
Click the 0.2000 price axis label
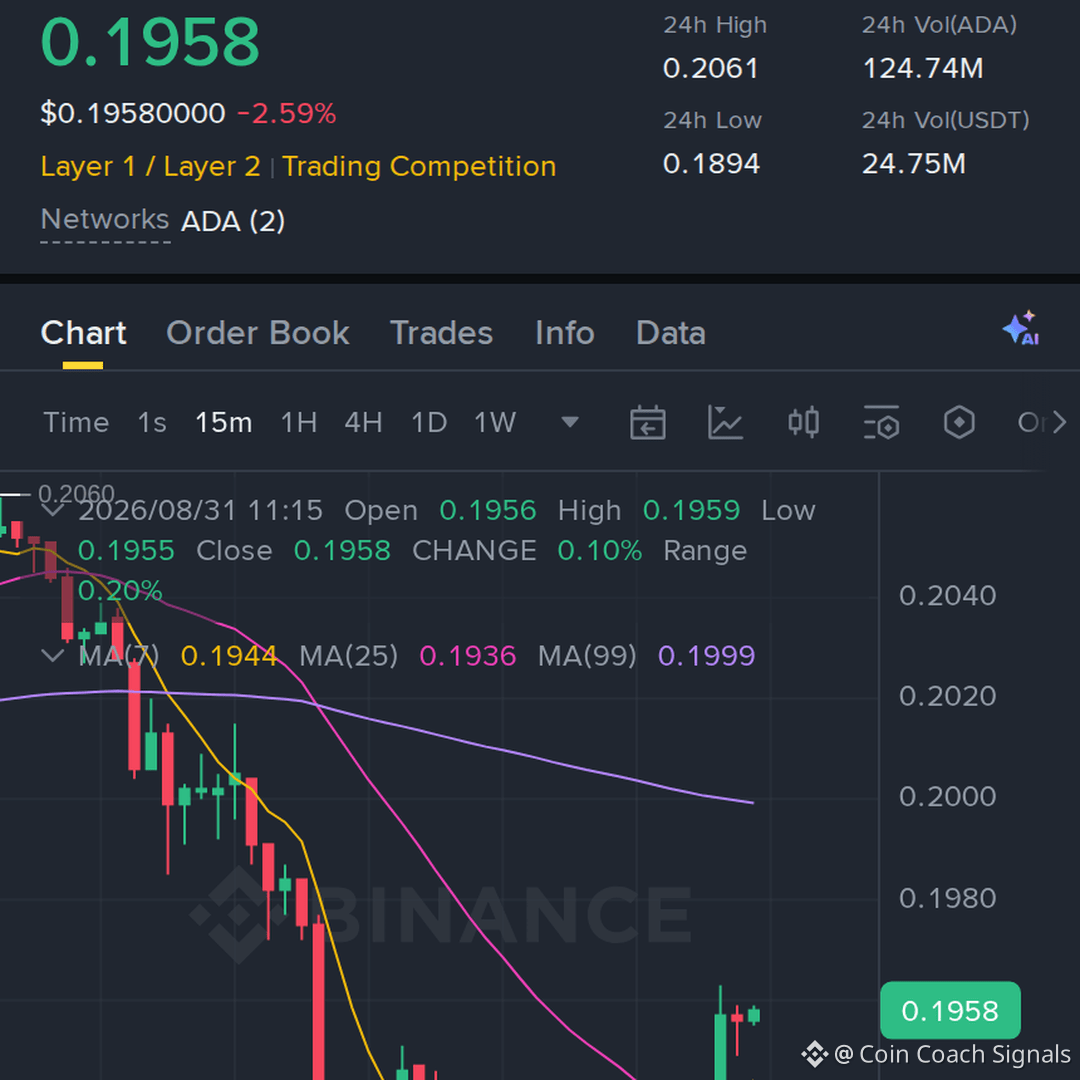948,797
